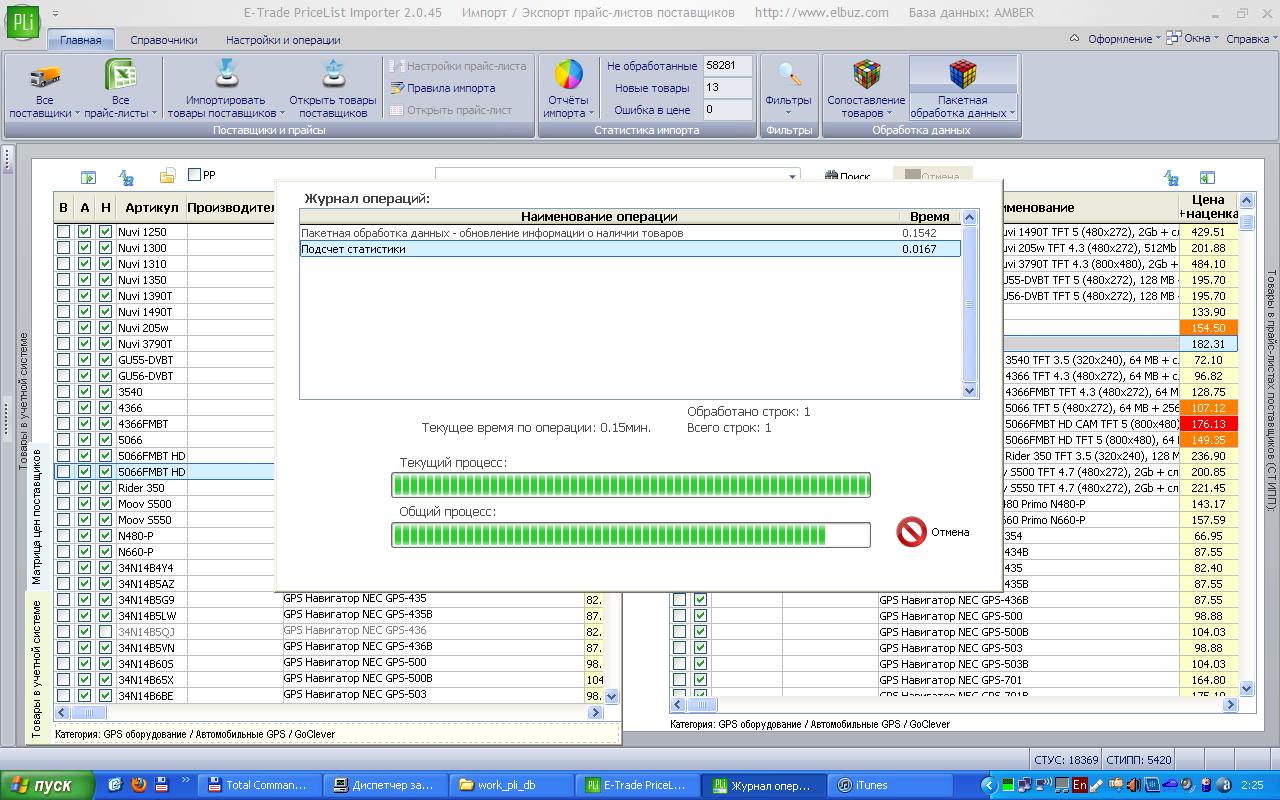Click the 'Фильтры' magnifier icon
The image size is (1280, 800).
click(x=789, y=75)
